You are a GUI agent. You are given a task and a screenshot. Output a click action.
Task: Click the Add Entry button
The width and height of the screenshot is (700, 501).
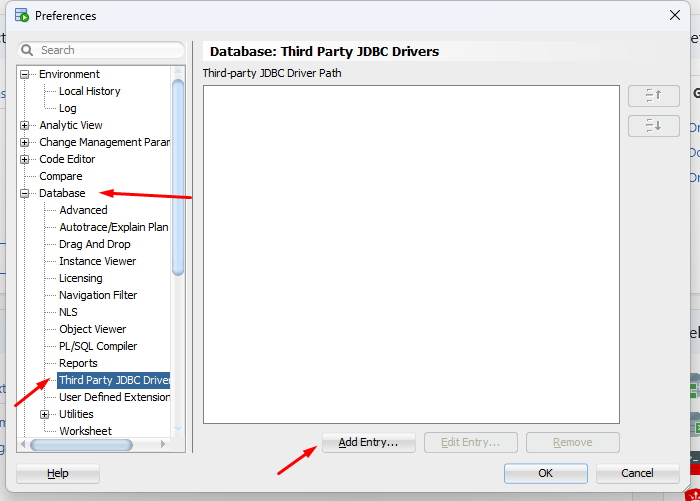pyautogui.click(x=369, y=443)
